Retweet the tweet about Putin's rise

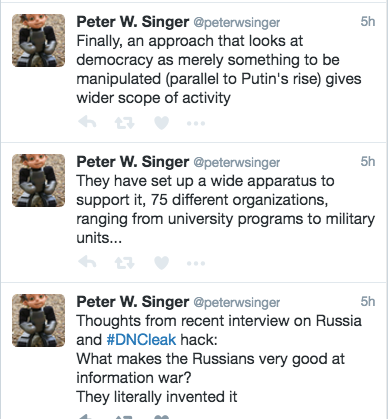(124, 123)
